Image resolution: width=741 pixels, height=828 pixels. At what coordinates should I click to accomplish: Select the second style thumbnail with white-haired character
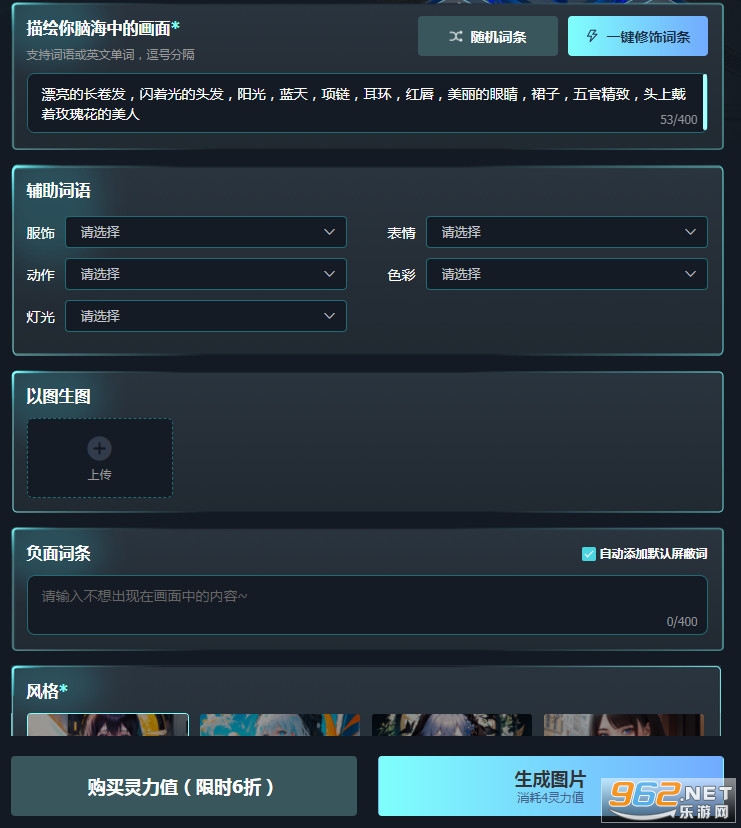(x=280, y=724)
